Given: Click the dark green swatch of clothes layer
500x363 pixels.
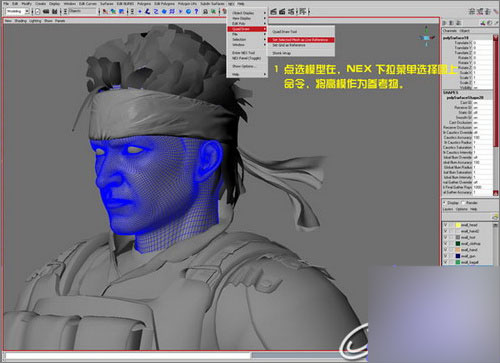Looking at the screenshot, I should tap(458, 244).
